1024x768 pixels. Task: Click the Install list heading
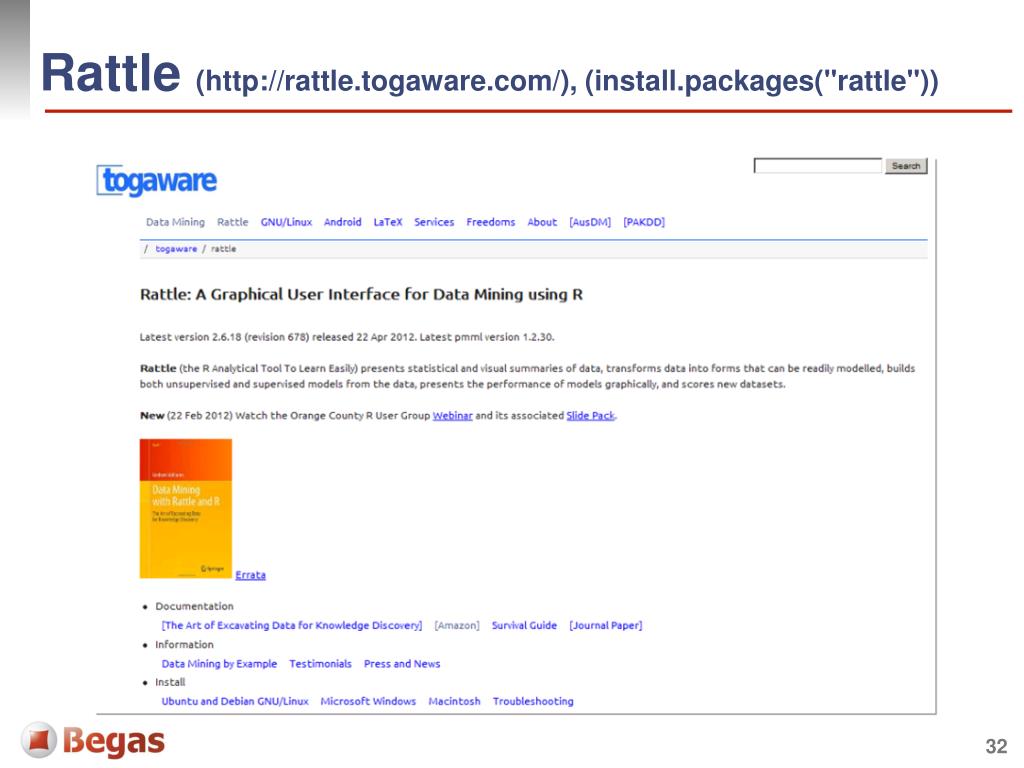click(x=170, y=682)
